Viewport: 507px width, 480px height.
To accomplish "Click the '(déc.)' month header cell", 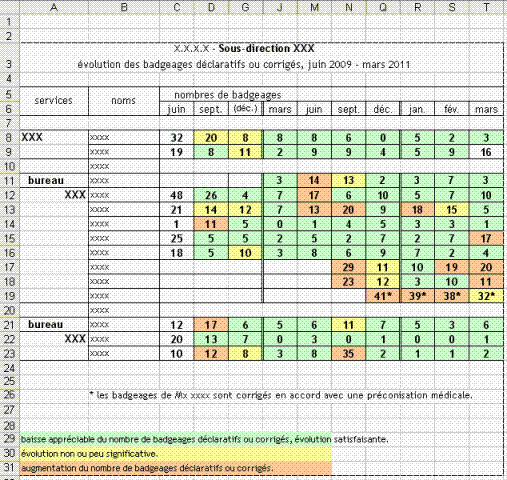I will click(245, 109).
